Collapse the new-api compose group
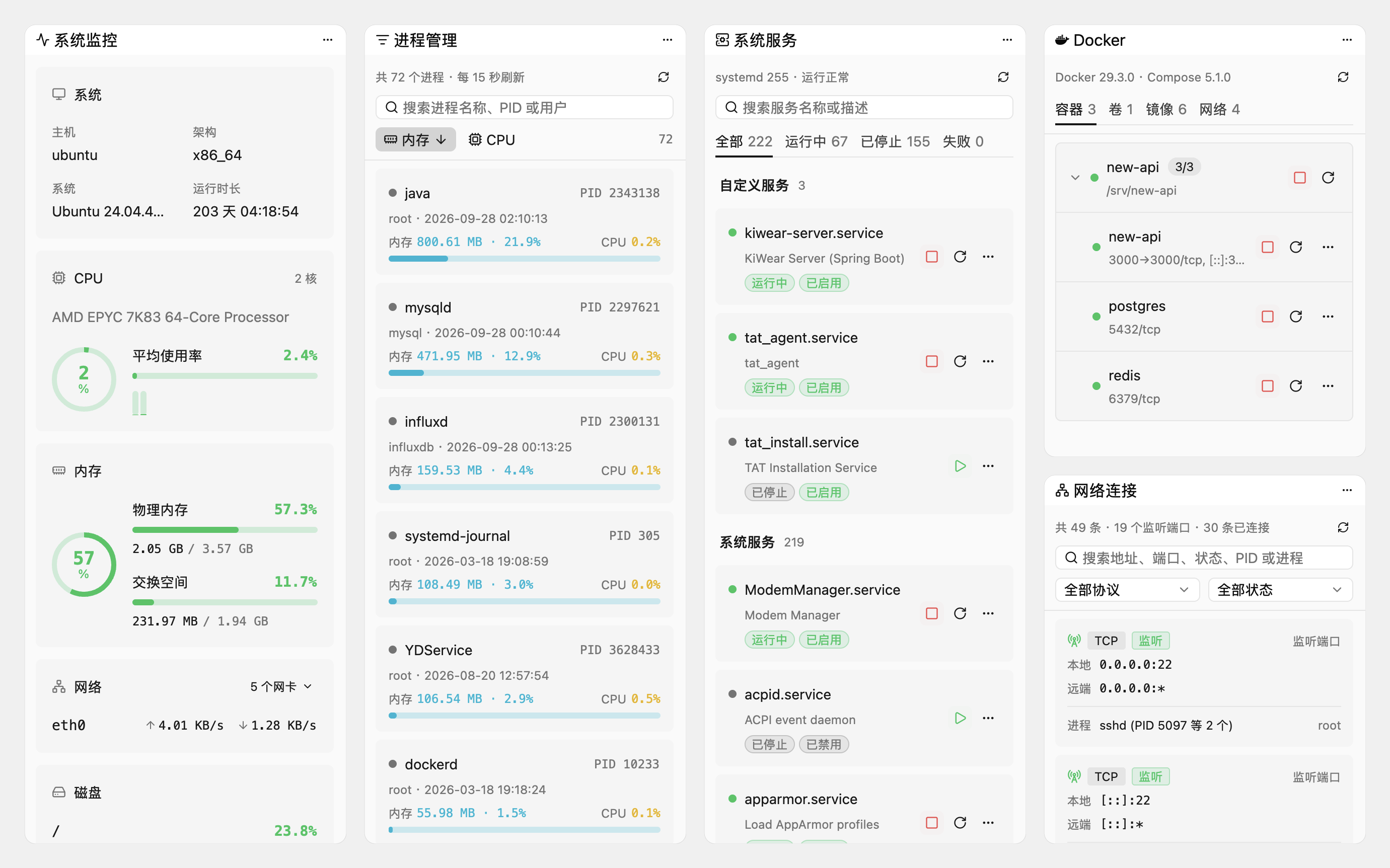 tap(1075, 178)
